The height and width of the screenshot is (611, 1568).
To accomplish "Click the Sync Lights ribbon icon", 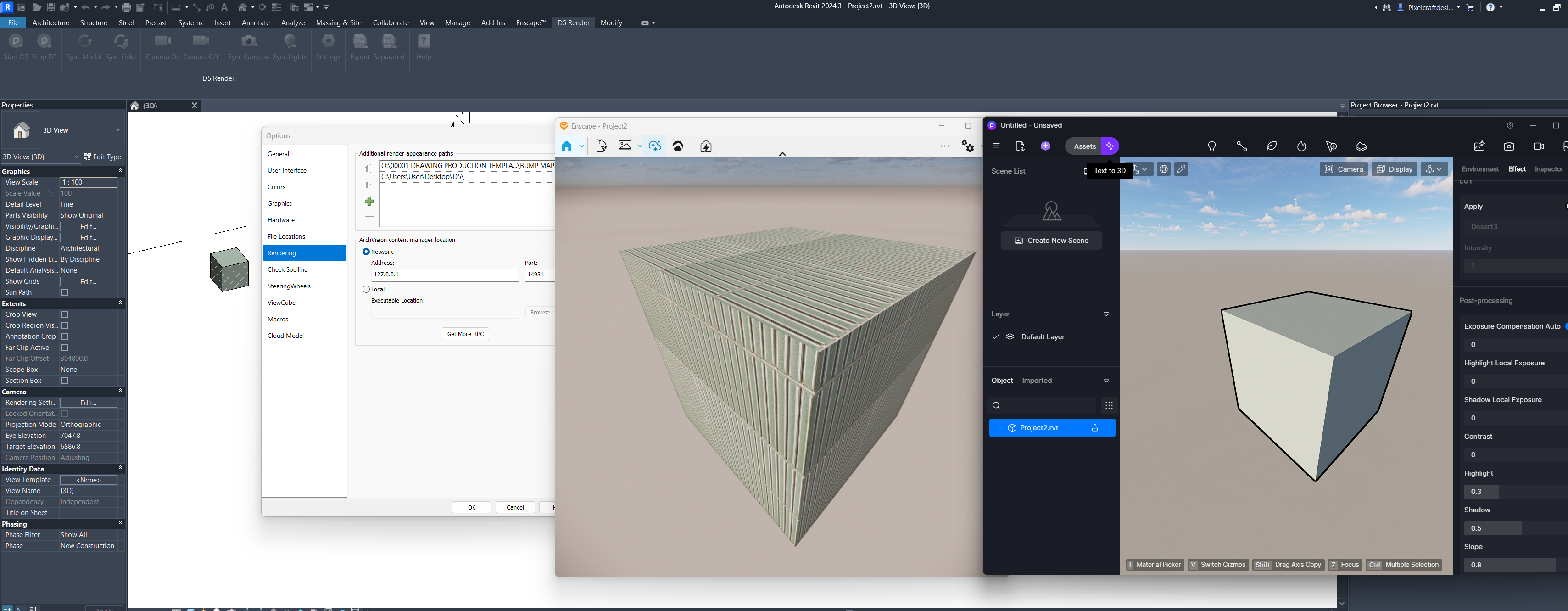I will click(290, 41).
